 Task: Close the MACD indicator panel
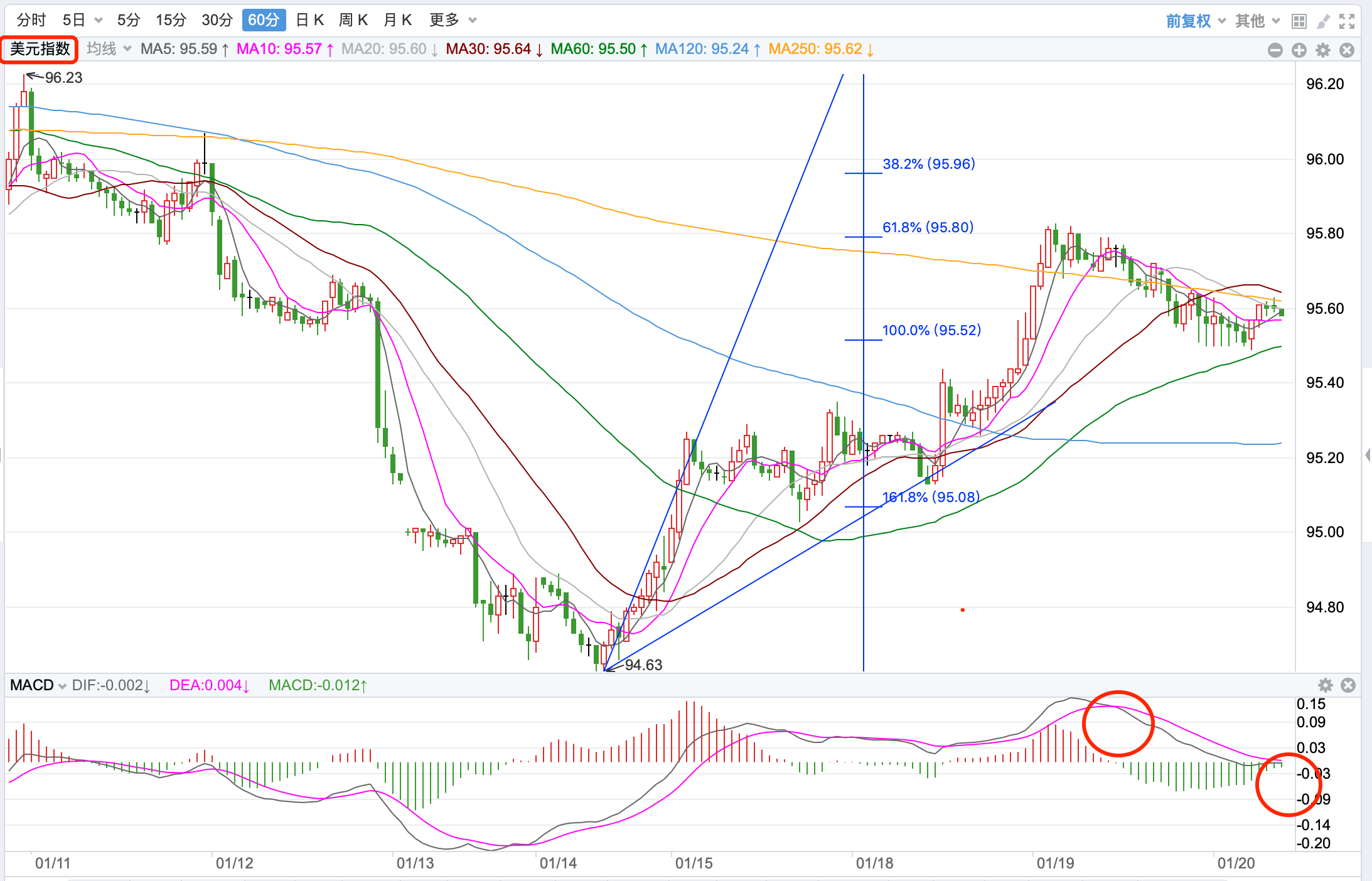tap(1348, 685)
